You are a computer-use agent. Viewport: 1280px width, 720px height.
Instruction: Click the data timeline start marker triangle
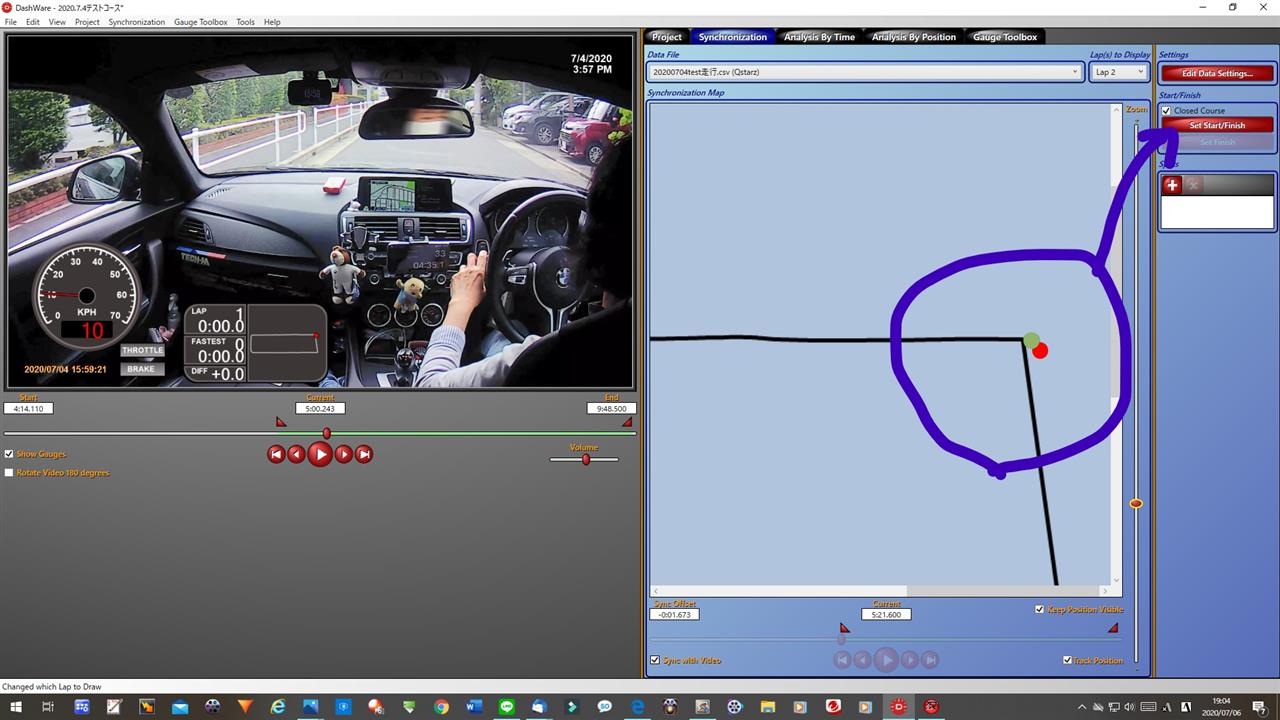844,628
